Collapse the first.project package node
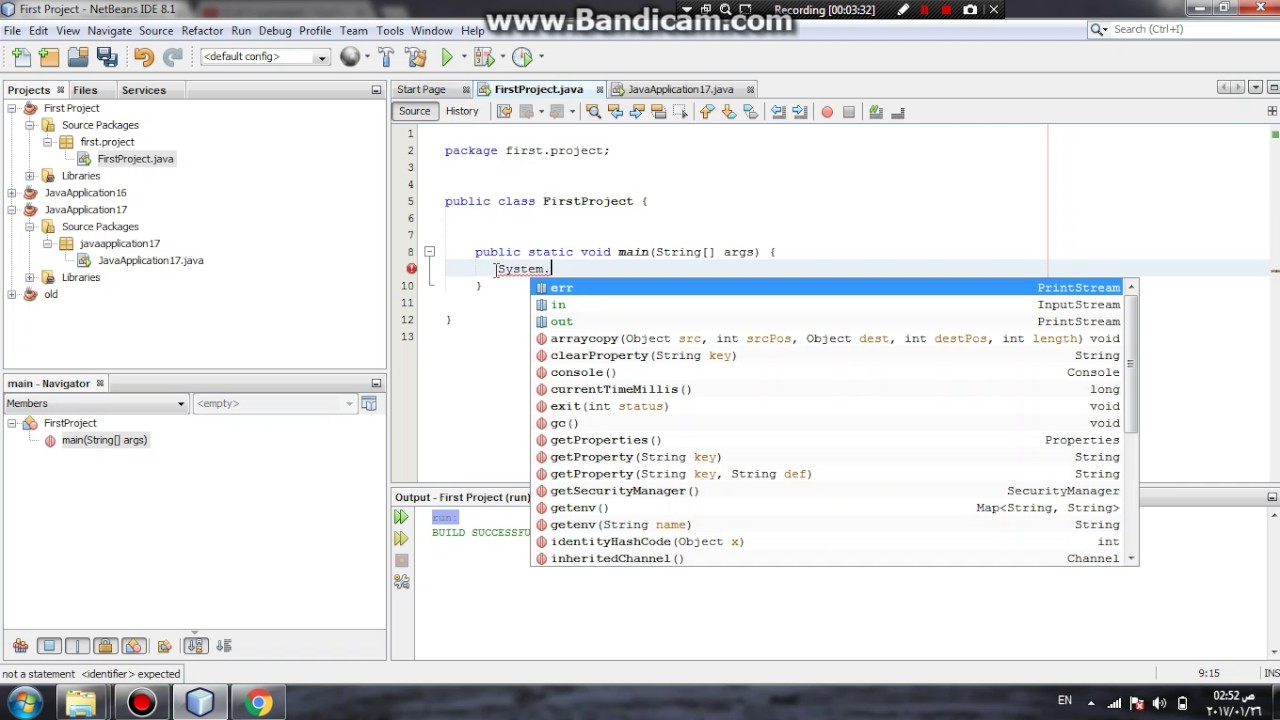Viewport: 1280px width, 720px height. pos(48,142)
